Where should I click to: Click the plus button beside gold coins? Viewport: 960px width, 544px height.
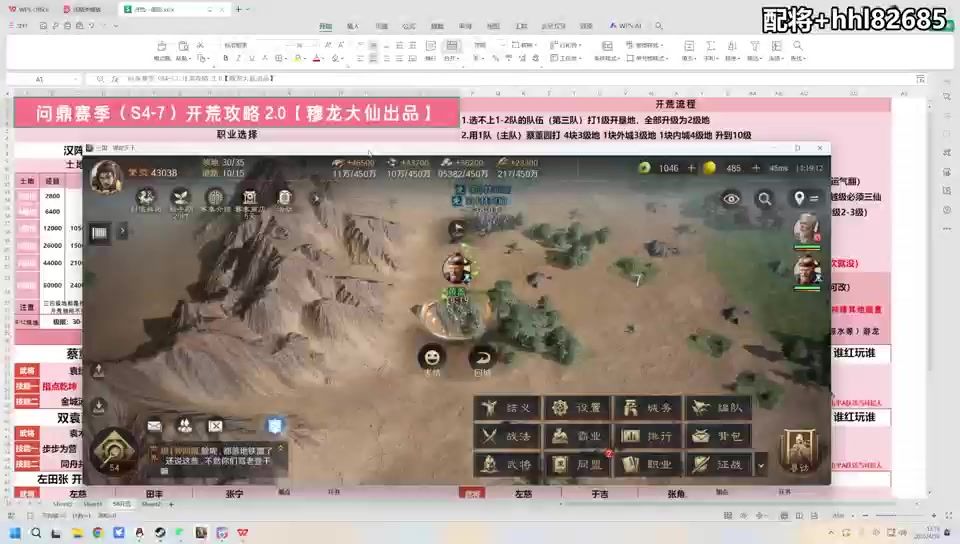[x=757, y=168]
